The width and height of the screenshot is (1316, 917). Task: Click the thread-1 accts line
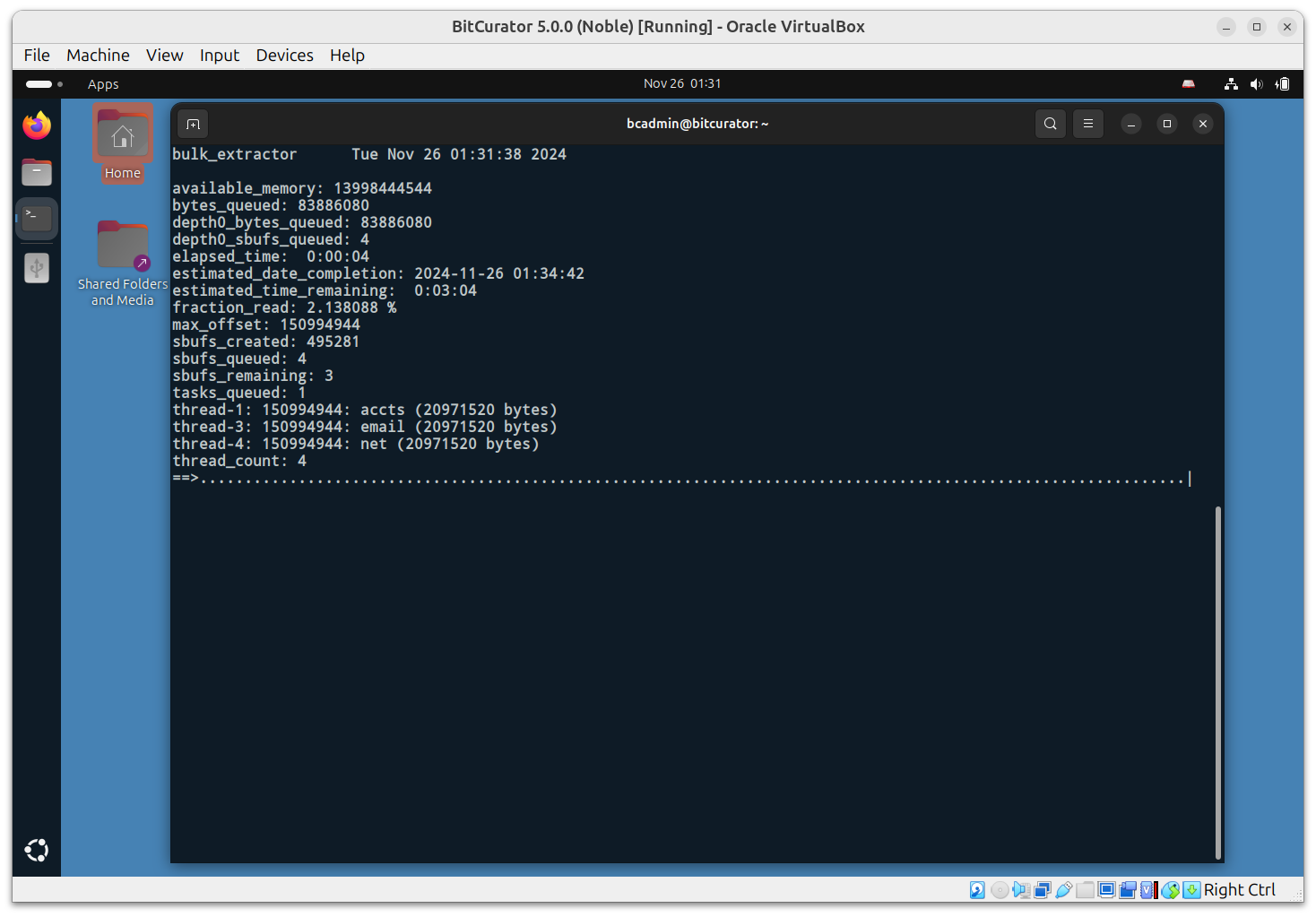point(365,410)
